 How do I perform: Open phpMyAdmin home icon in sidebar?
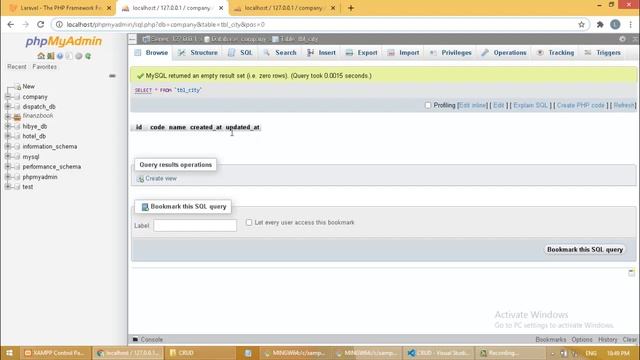tap(41, 56)
